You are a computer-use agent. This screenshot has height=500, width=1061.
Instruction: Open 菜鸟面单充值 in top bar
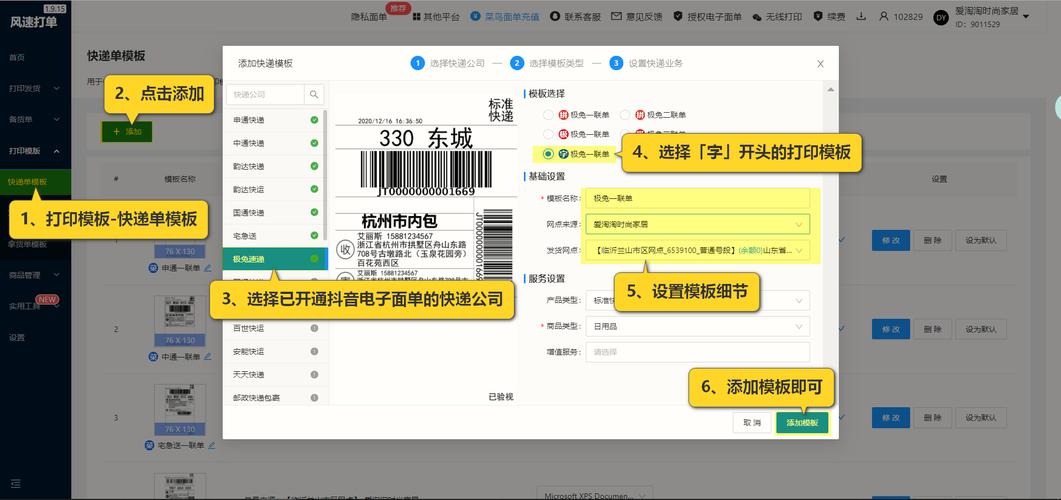[x=505, y=17]
